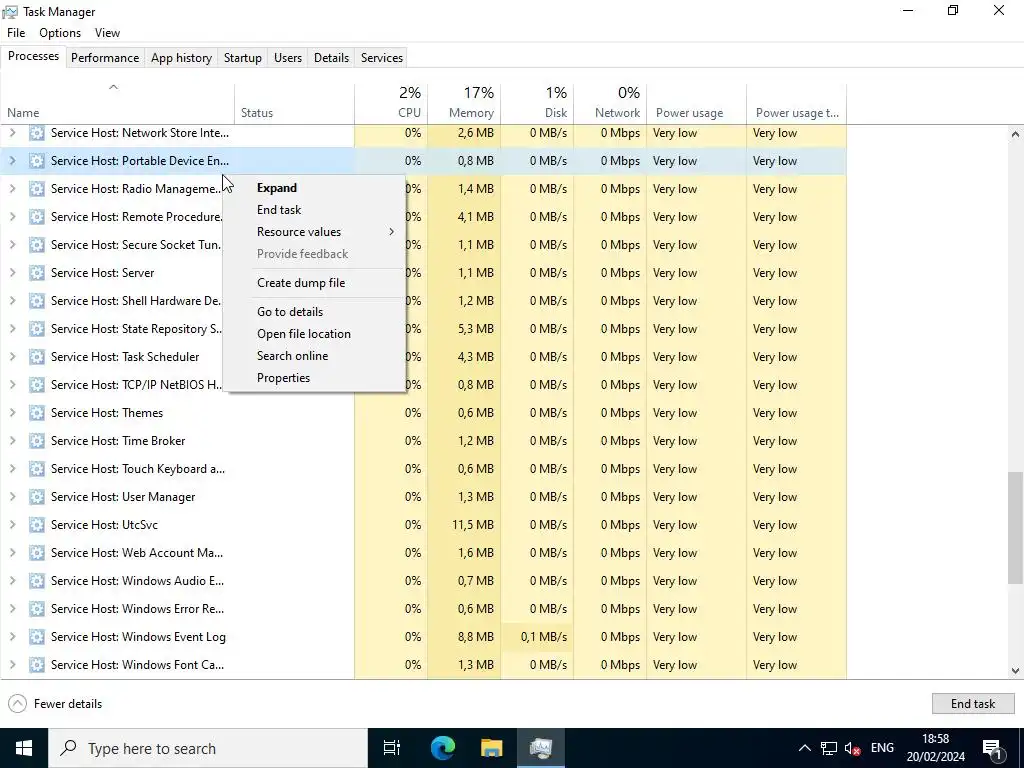
Task: Open the Windows Start menu
Action: coord(24,748)
